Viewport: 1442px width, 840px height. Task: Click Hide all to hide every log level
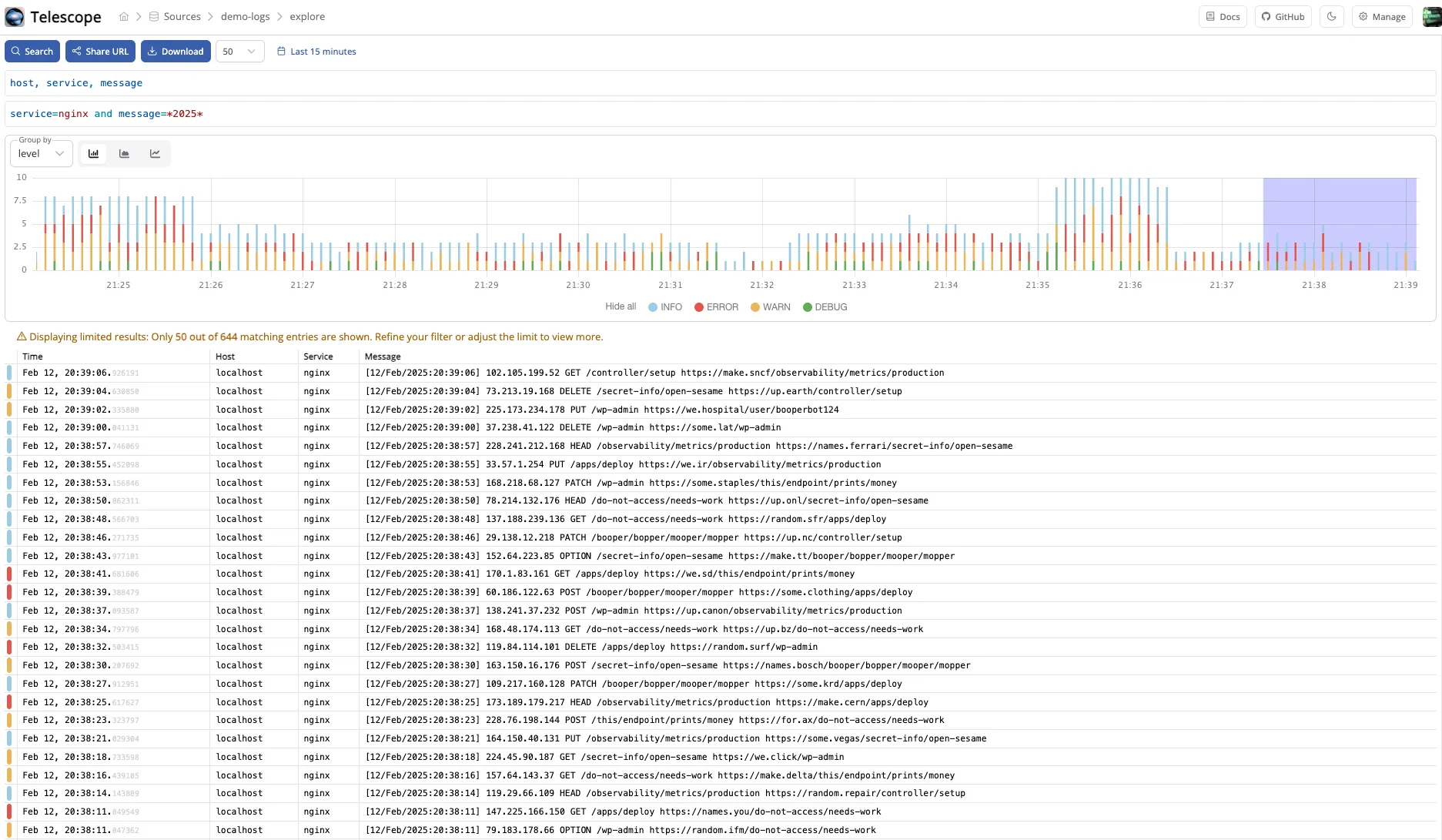[x=620, y=306]
